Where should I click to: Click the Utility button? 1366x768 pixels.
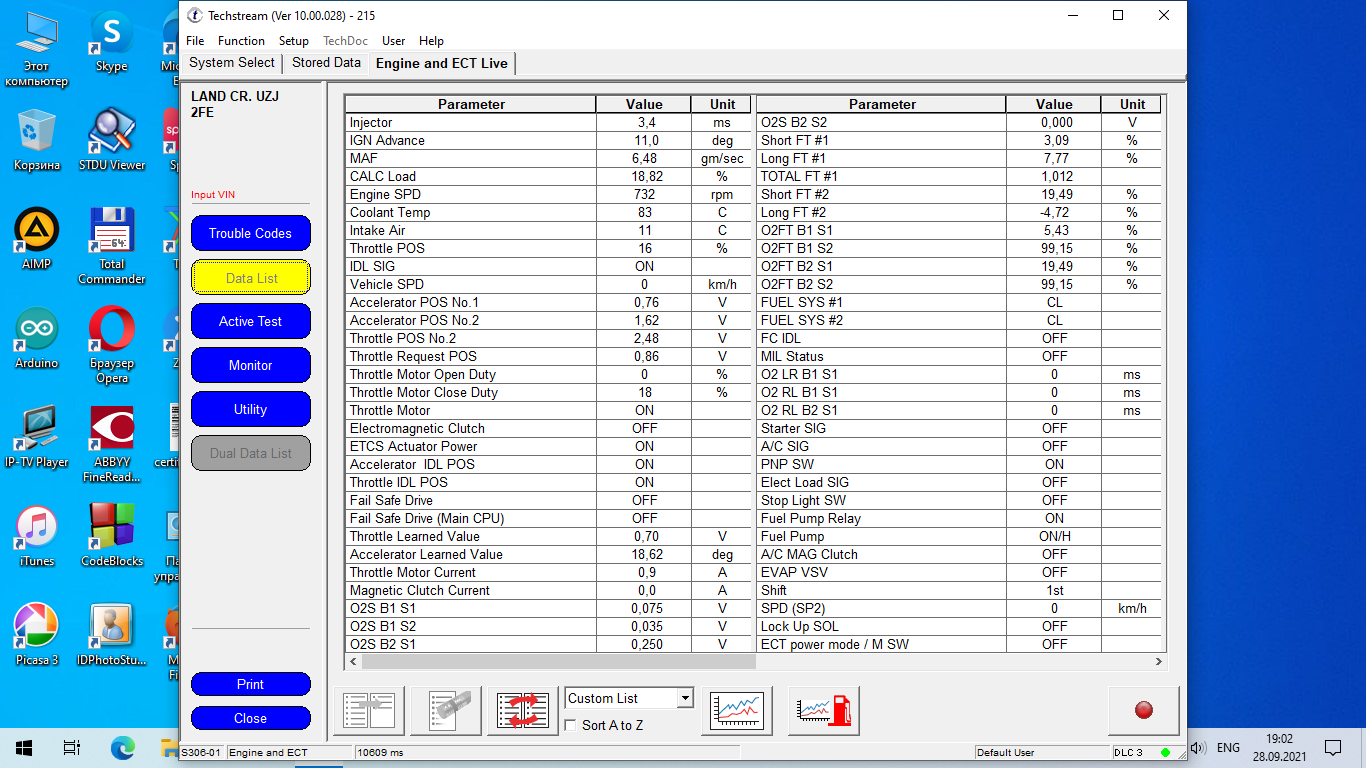(x=251, y=409)
